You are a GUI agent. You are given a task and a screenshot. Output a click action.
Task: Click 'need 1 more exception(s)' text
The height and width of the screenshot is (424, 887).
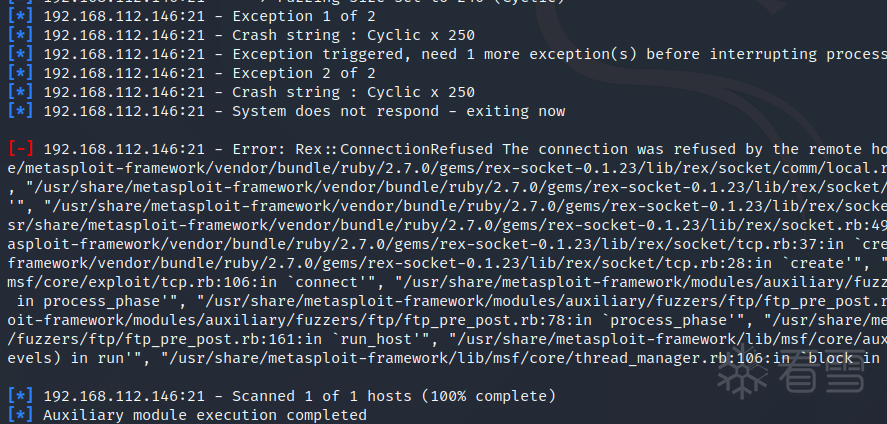[529, 54]
